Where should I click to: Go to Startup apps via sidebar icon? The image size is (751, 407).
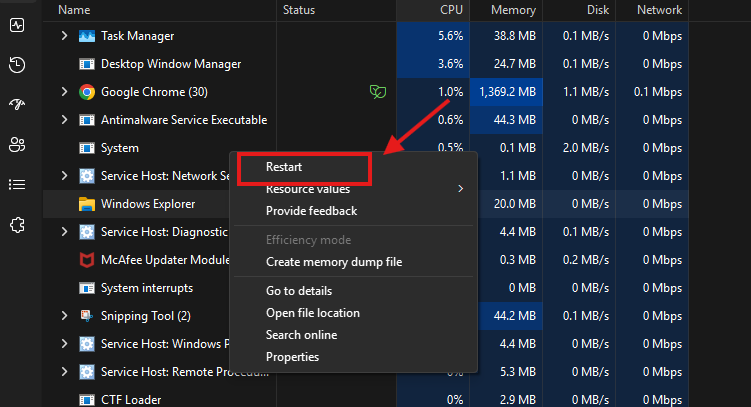tap(17, 105)
